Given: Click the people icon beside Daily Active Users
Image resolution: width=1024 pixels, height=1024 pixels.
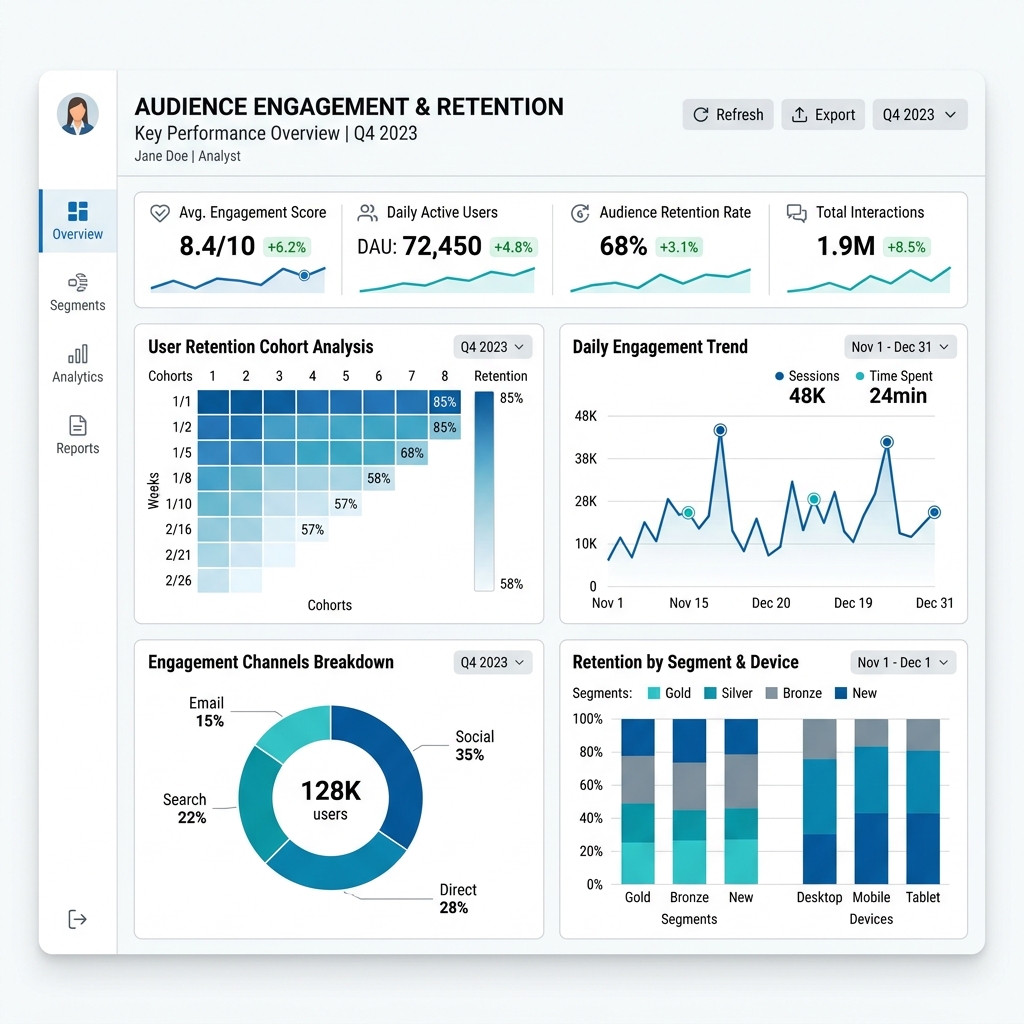Looking at the screenshot, I should click(x=368, y=213).
